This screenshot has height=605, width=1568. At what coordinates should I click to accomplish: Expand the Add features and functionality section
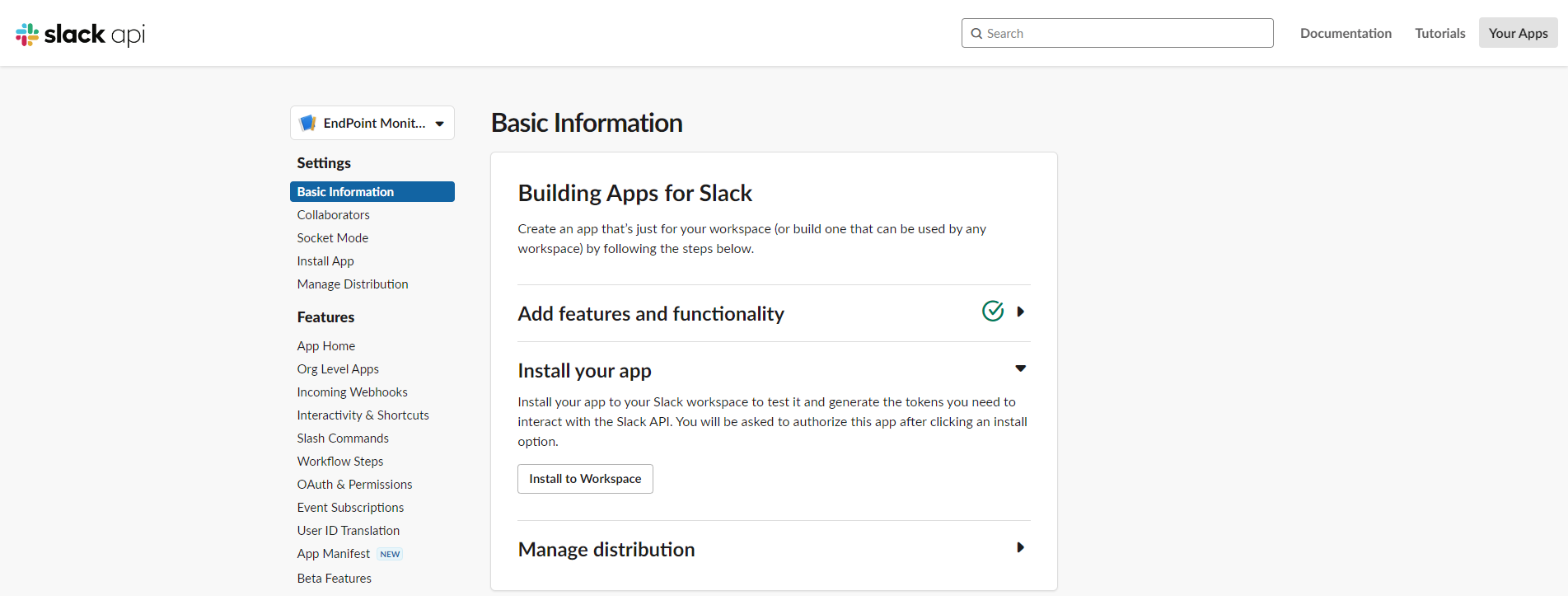[x=1020, y=312]
